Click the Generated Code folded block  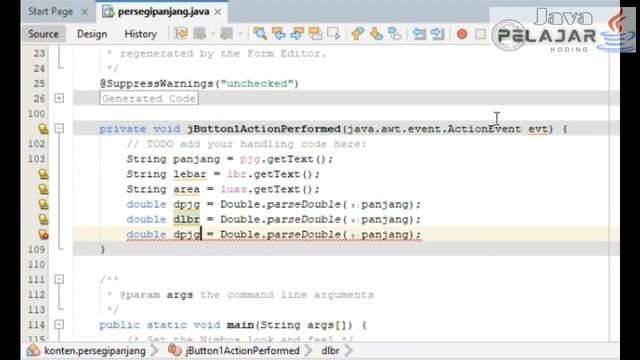coord(149,98)
